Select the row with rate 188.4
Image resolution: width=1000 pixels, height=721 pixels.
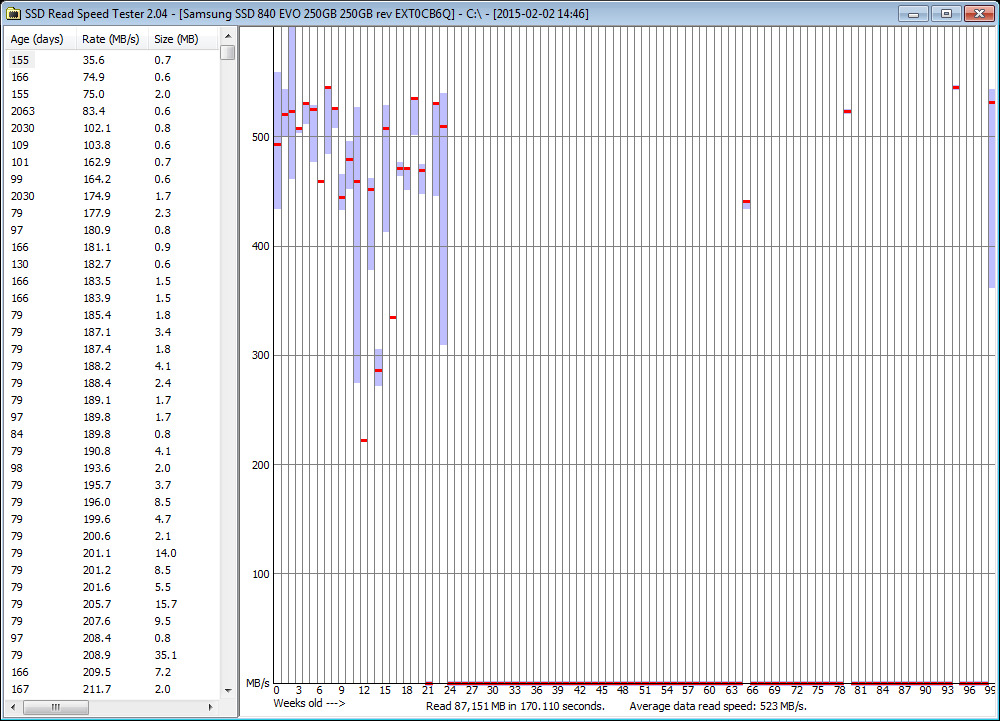point(112,383)
